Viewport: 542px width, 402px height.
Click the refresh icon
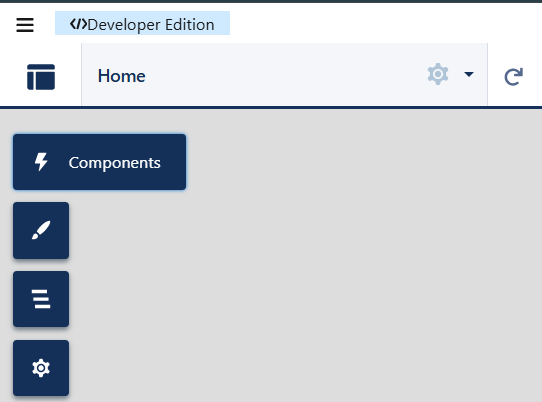pyautogui.click(x=514, y=77)
